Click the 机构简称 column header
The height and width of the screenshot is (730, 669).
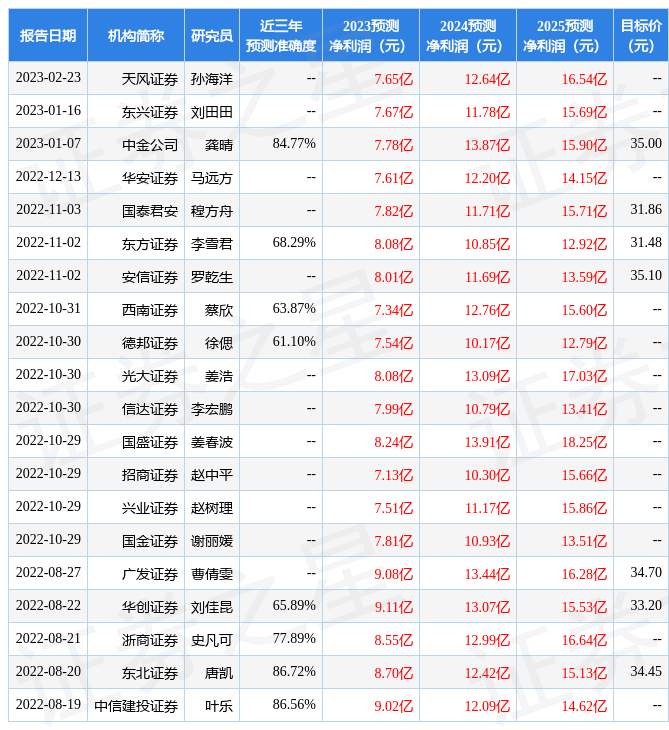[136, 35]
